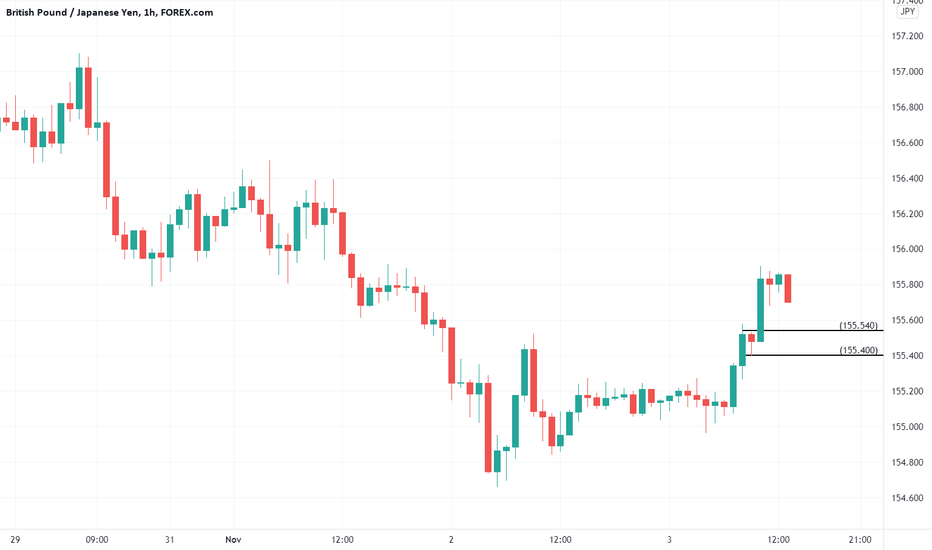This screenshot has height=550, width=932.
Task: Click the 154.600 price axis label
Action: tap(907, 498)
